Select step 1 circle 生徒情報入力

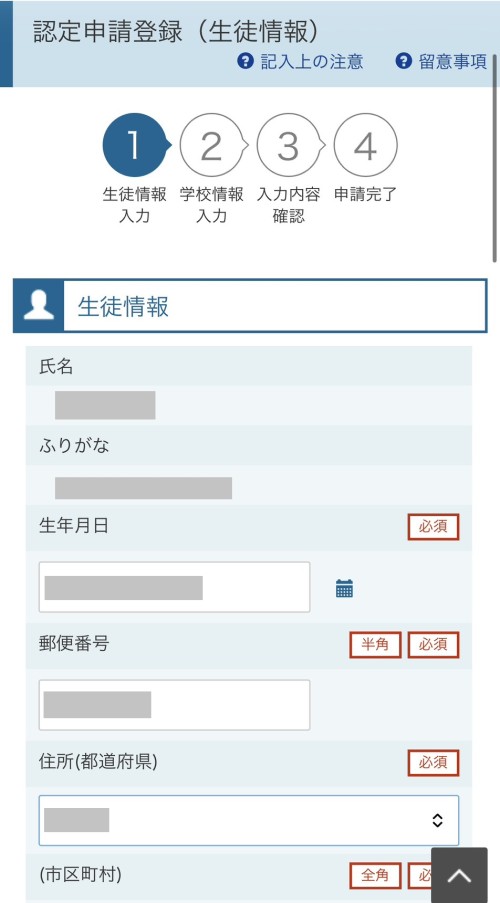point(134,145)
